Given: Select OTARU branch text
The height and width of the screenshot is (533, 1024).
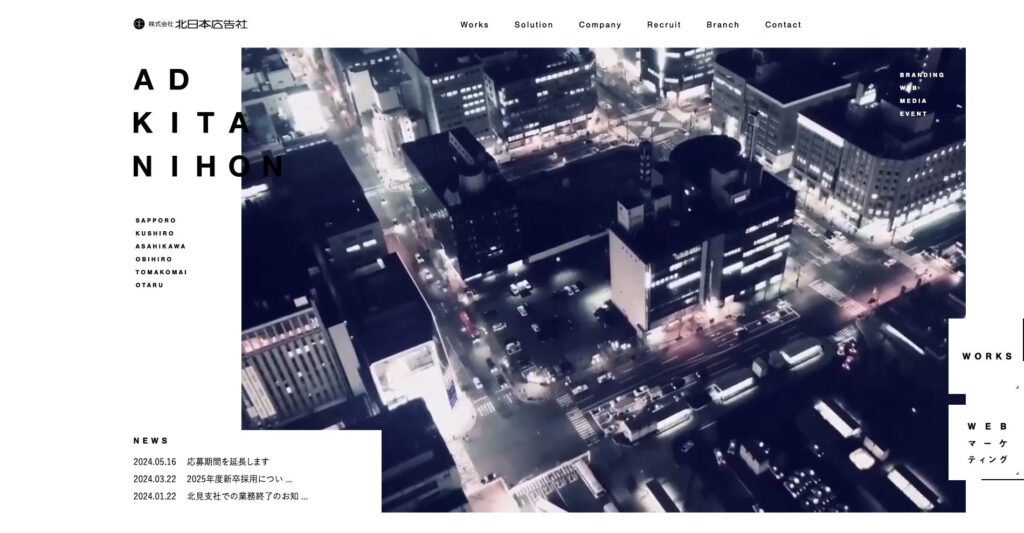Looking at the screenshot, I should pyautogui.click(x=150, y=285).
